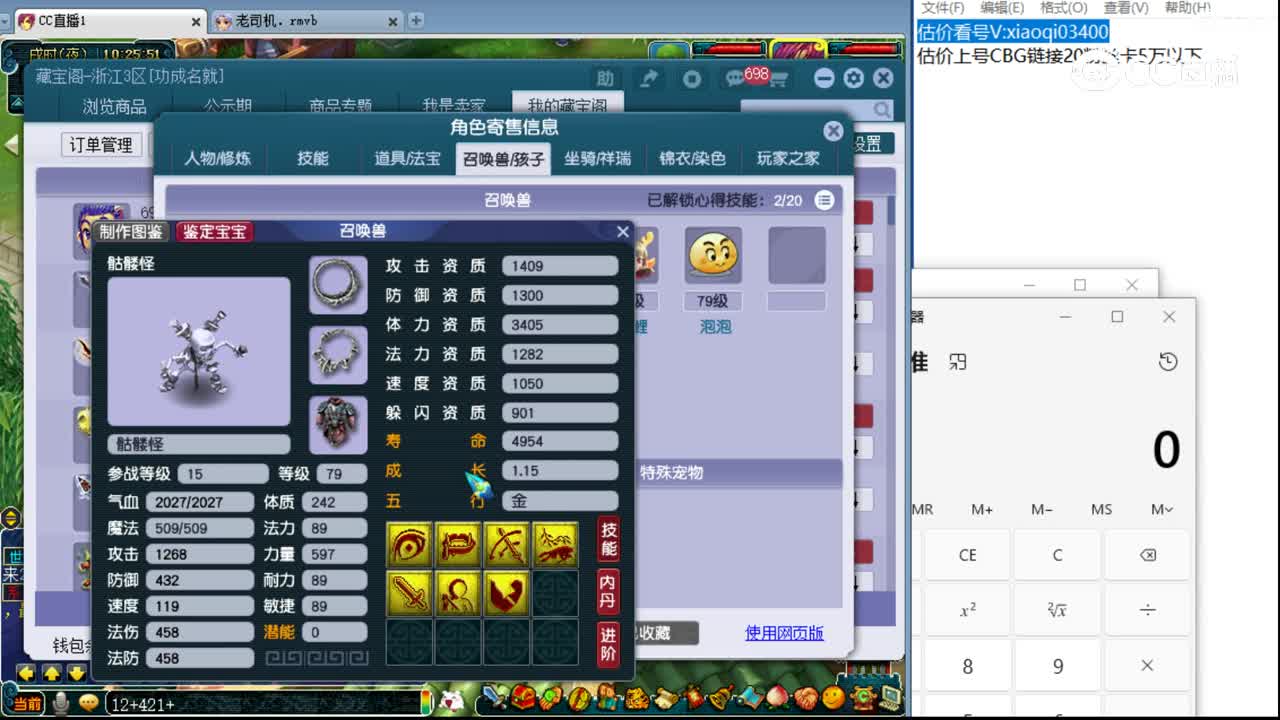Select the eye skill icon
Viewport: 1280px width, 720px height.
409,543
